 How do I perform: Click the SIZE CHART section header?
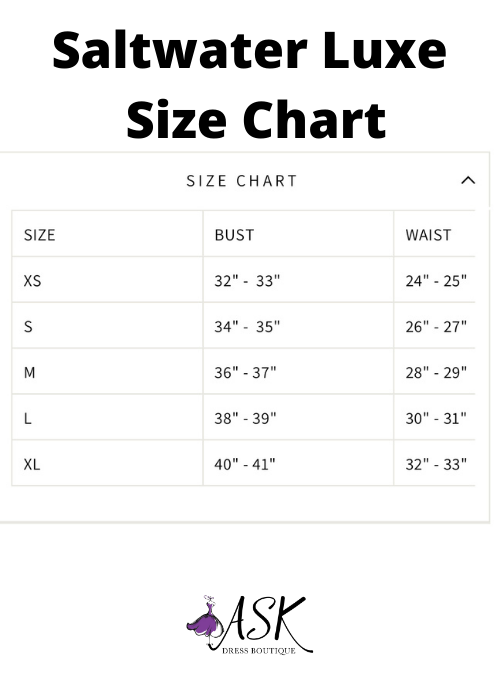pos(242,181)
